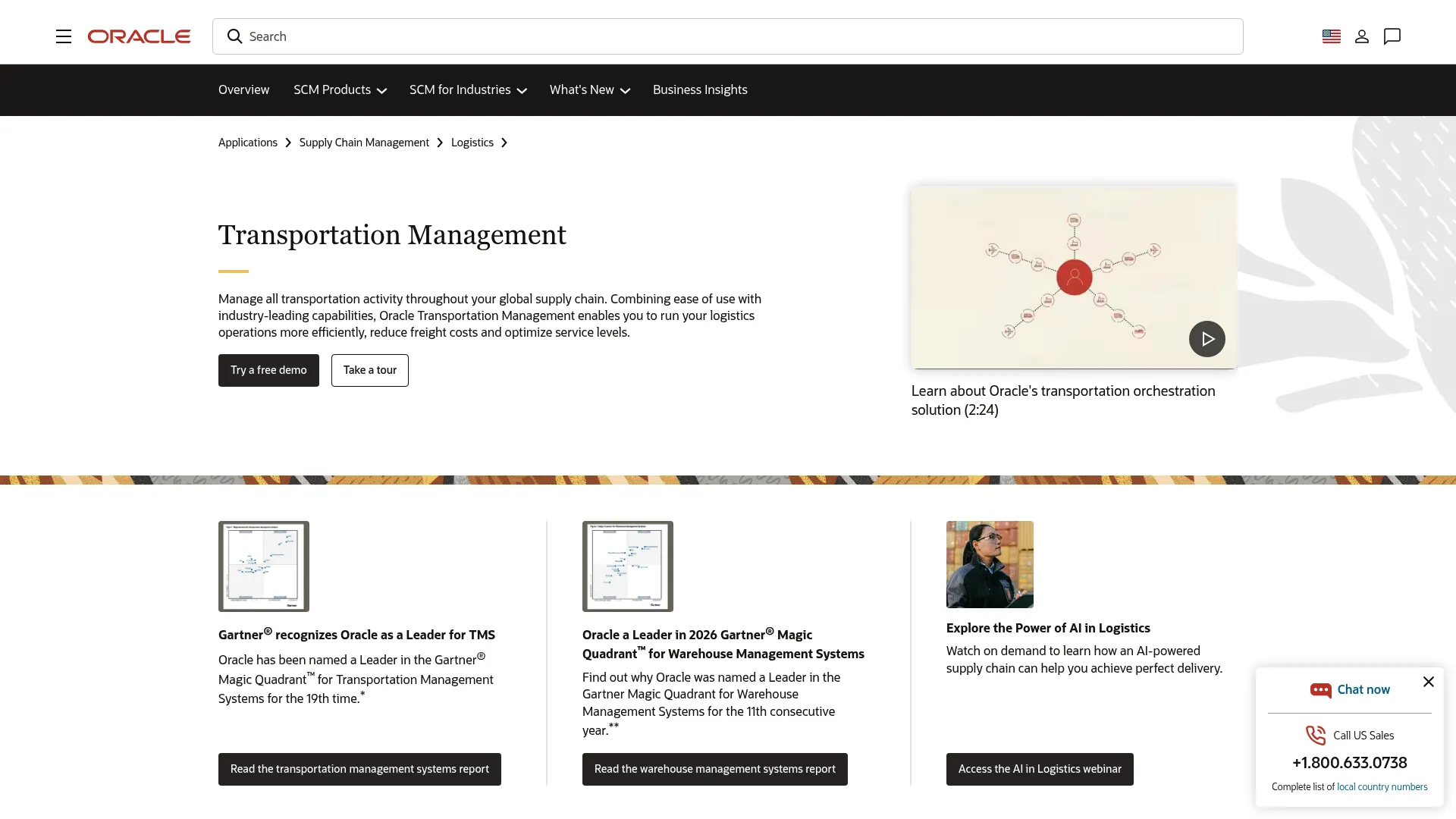Close the chat and sales popup

[1429, 682]
